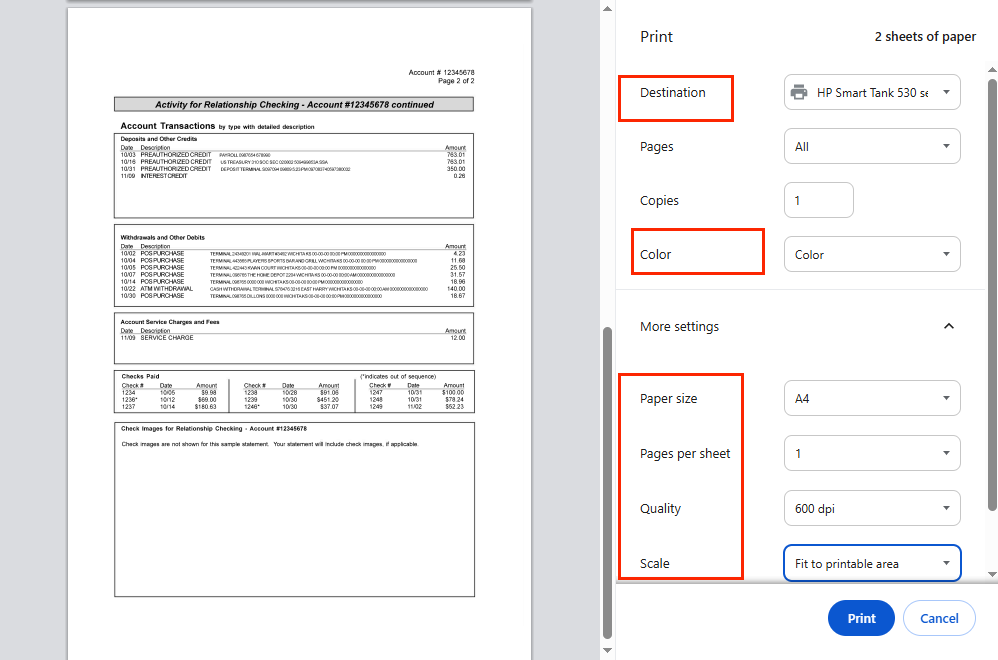The height and width of the screenshot is (660, 998).
Task: Open the Pages dropdown showing All
Action: click(x=872, y=146)
